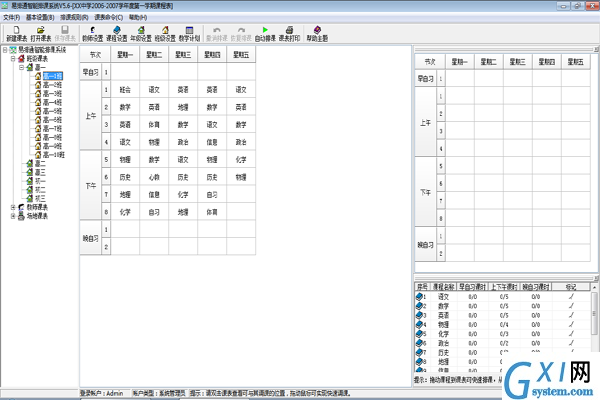Expand the 场地课表 tree branch

click(13, 216)
